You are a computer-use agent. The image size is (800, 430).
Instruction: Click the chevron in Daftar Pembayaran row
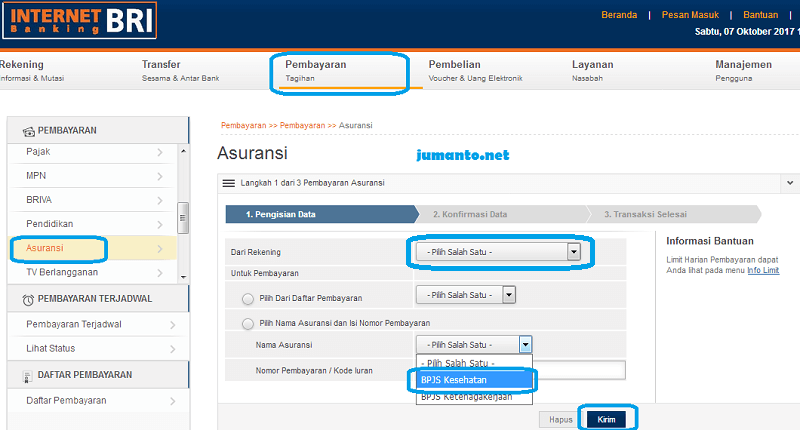(172, 401)
